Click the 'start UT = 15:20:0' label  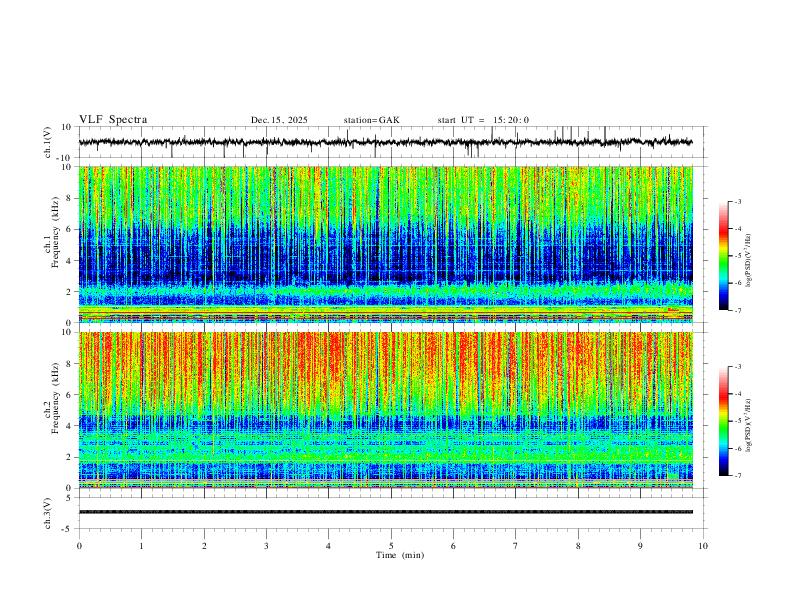coord(483,120)
